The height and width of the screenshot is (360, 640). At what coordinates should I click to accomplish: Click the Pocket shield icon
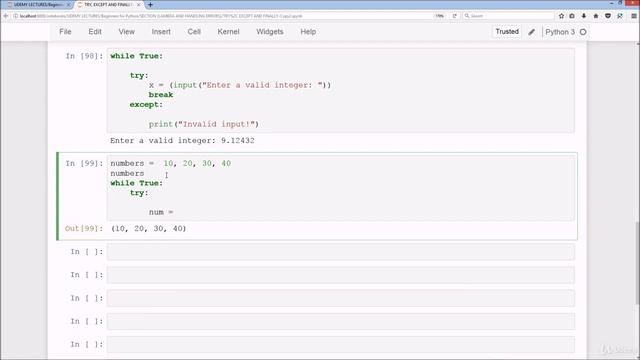pyautogui.click(x=608, y=16)
